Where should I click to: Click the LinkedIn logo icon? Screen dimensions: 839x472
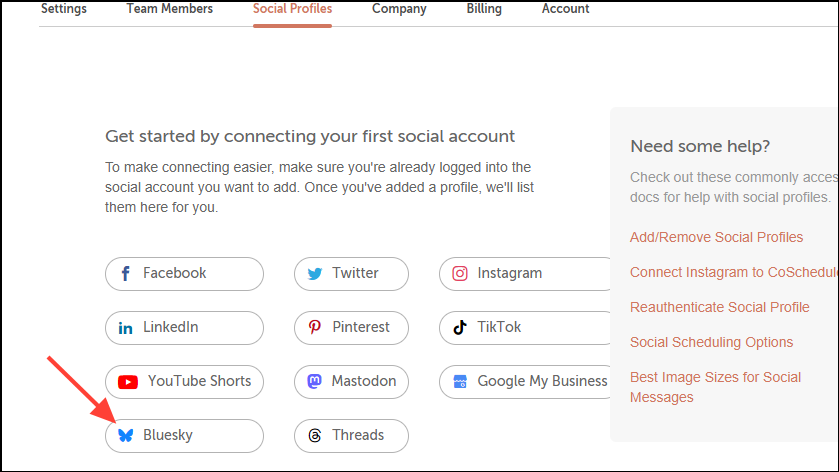(x=125, y=328)
